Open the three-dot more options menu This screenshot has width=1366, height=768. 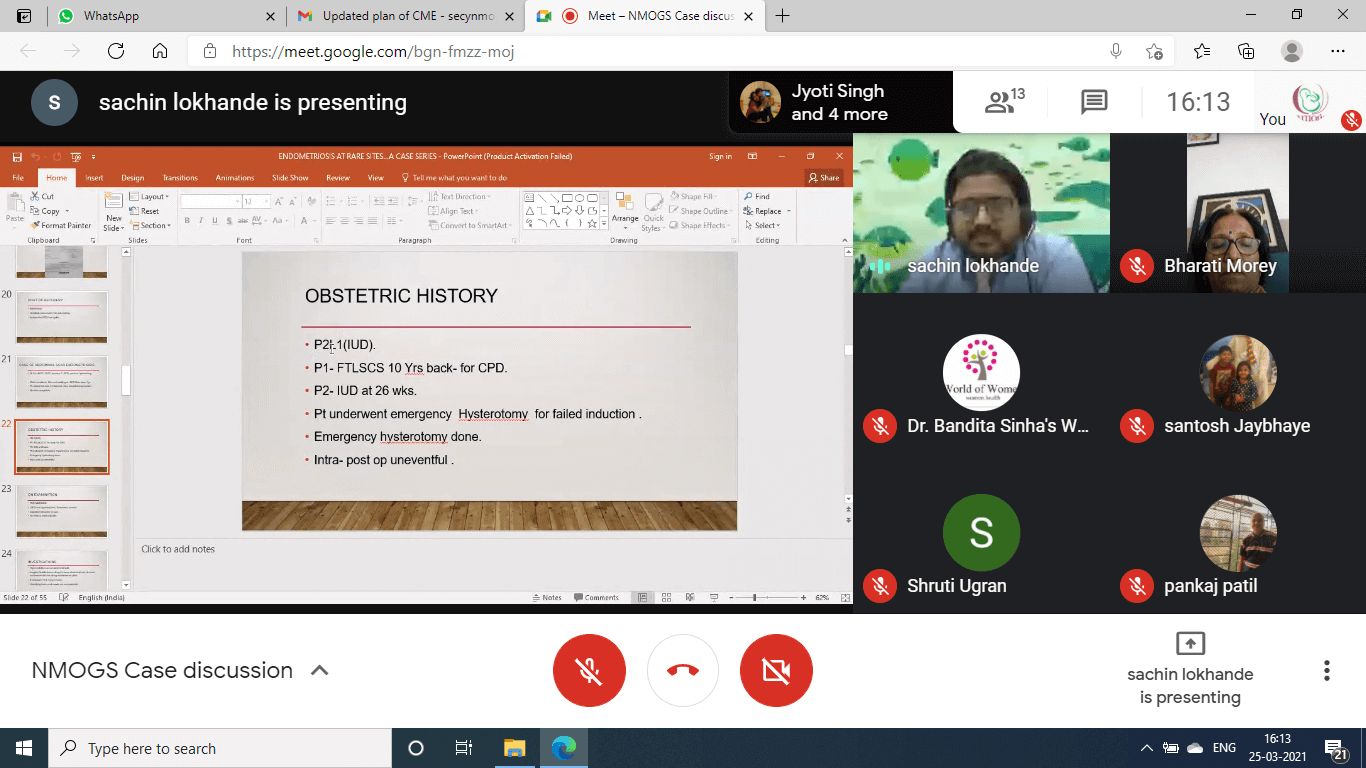point(1326,671)
